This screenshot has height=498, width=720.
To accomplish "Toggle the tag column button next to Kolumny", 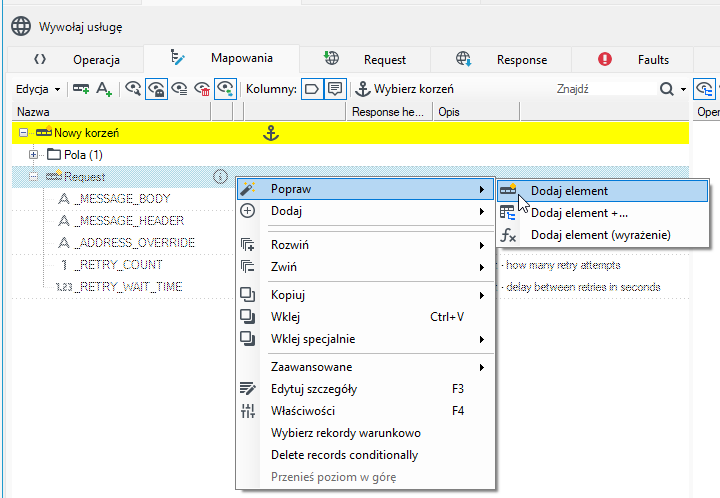I will click(x=312, y=89).
